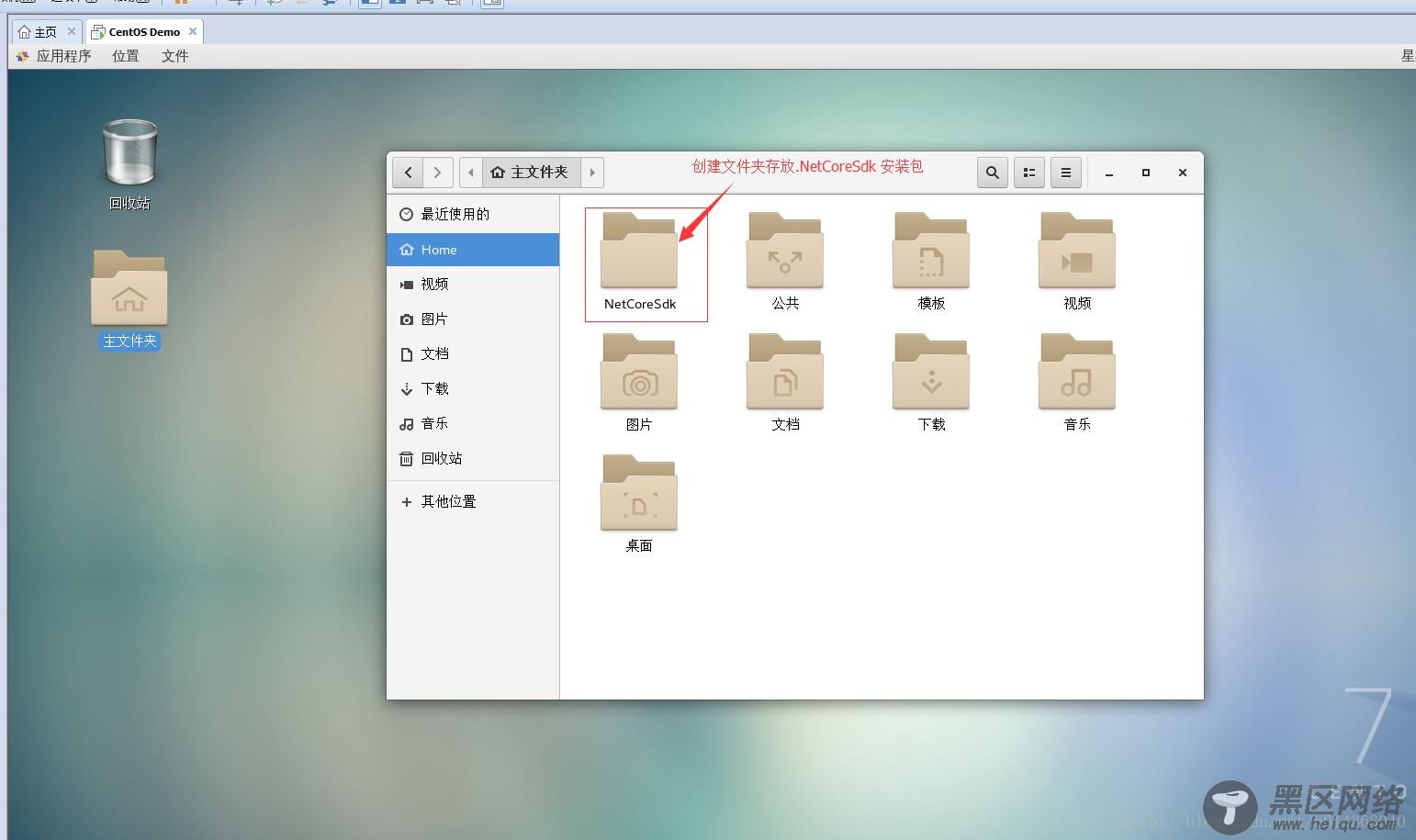
Task: Select 视频 in sidebar
Action: [x=473, y=284]
